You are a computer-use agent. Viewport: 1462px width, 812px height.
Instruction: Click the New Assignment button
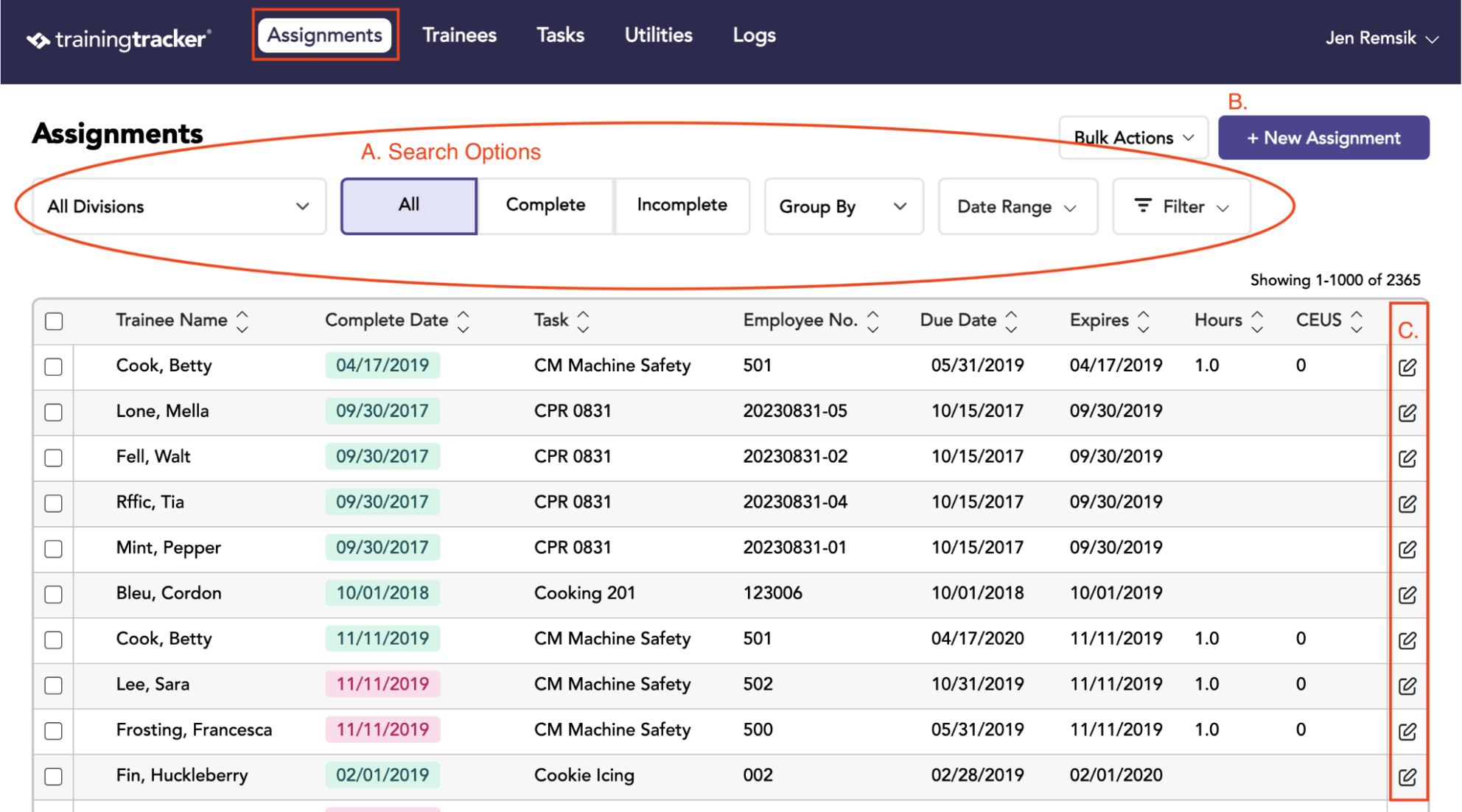[x=1323, y=138]
